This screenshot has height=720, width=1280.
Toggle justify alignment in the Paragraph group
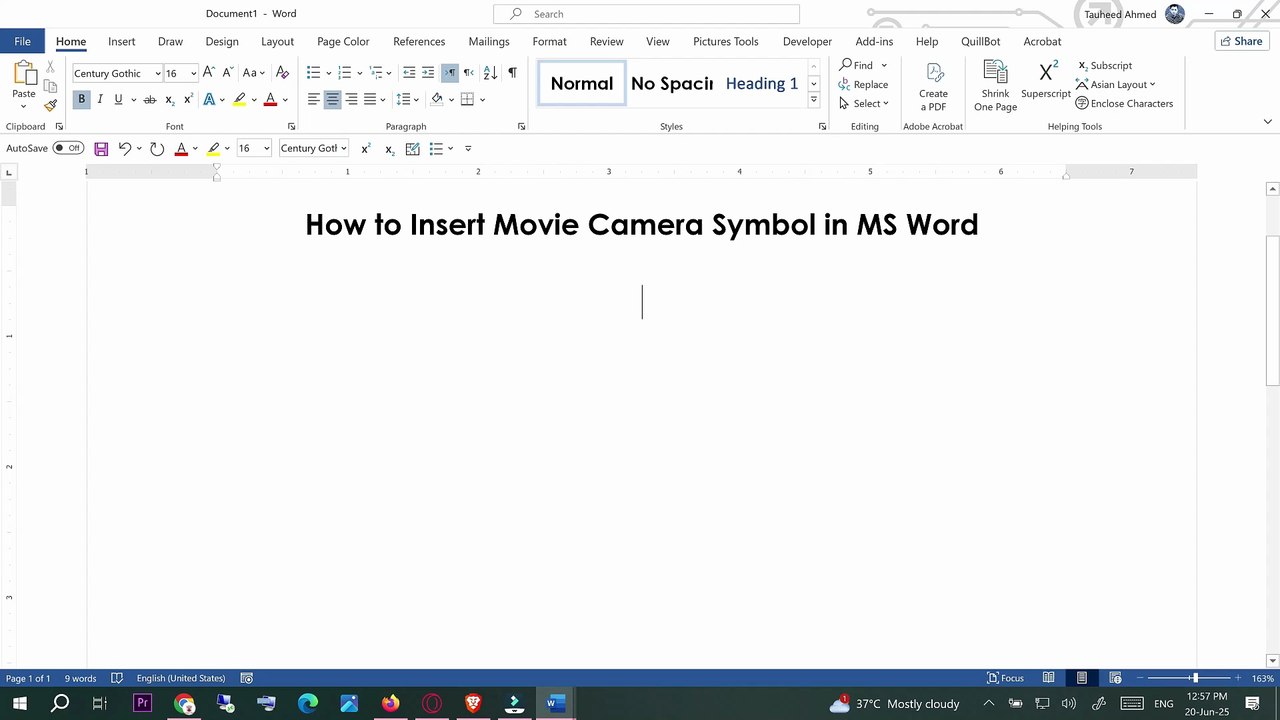pos(370,99)
